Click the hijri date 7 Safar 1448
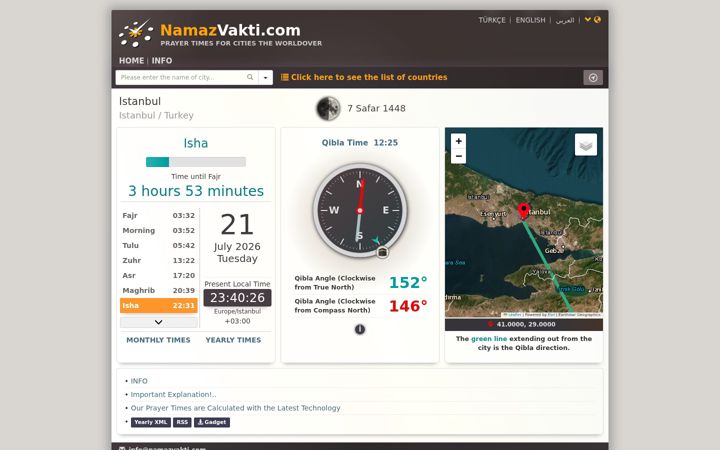 click(376, 109)
